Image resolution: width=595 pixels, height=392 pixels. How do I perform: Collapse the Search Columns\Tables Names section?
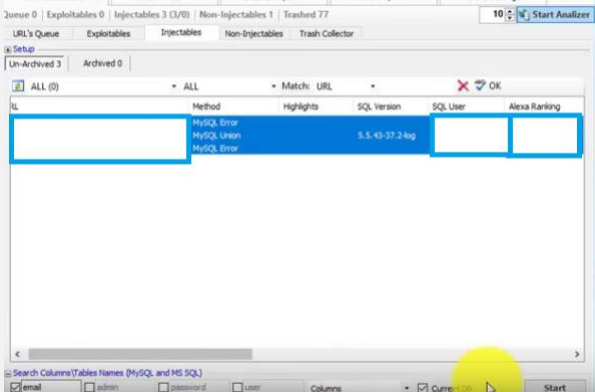(8, 373)
